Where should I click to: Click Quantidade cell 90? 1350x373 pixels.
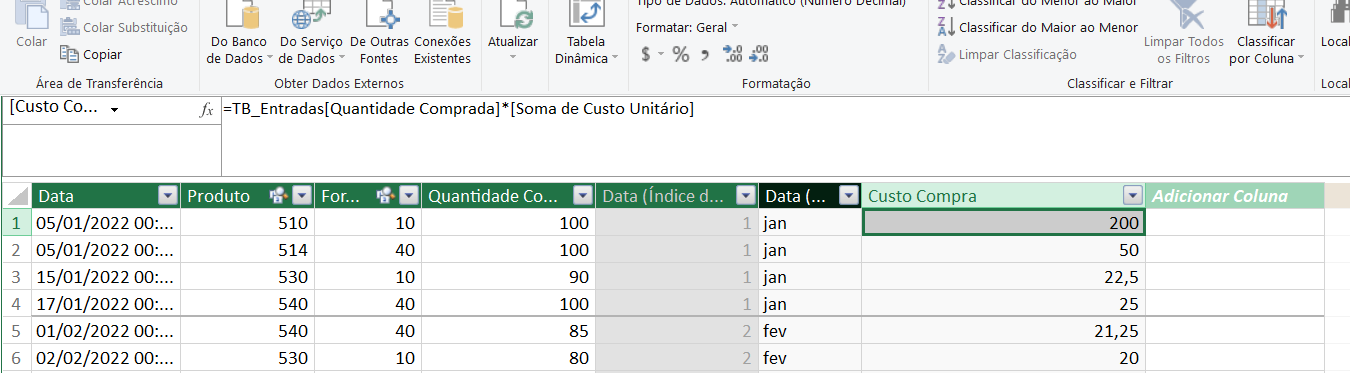[x=508, y=276]
